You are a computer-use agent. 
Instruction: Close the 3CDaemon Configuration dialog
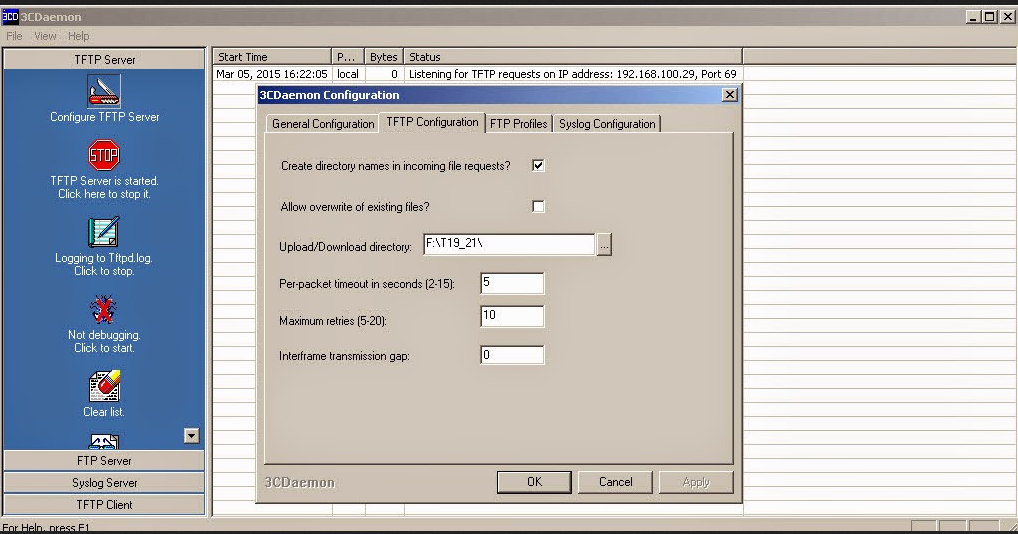[x=729, y=95]
